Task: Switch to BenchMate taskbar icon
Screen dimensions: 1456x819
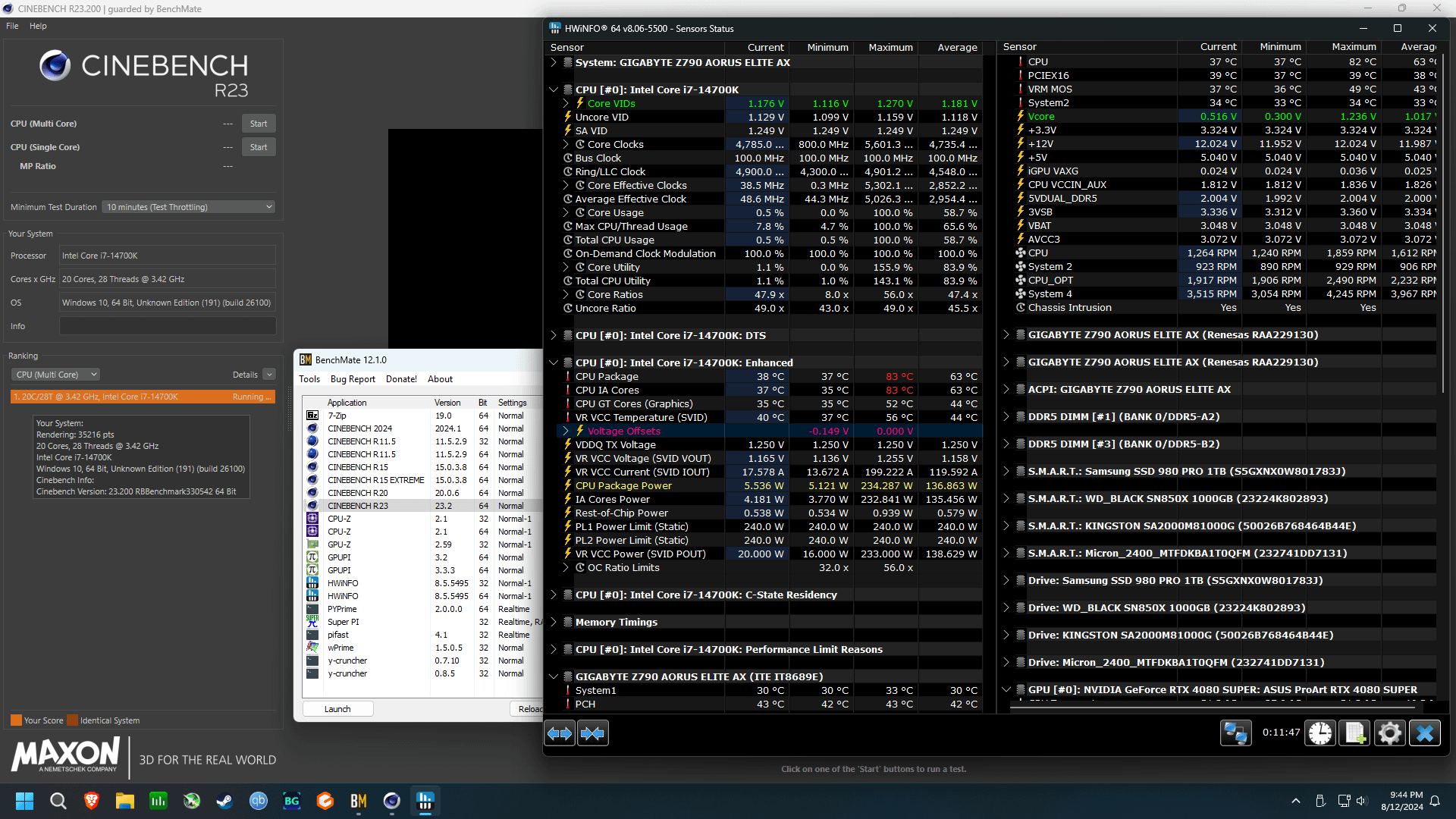Action: coord(359,801)
